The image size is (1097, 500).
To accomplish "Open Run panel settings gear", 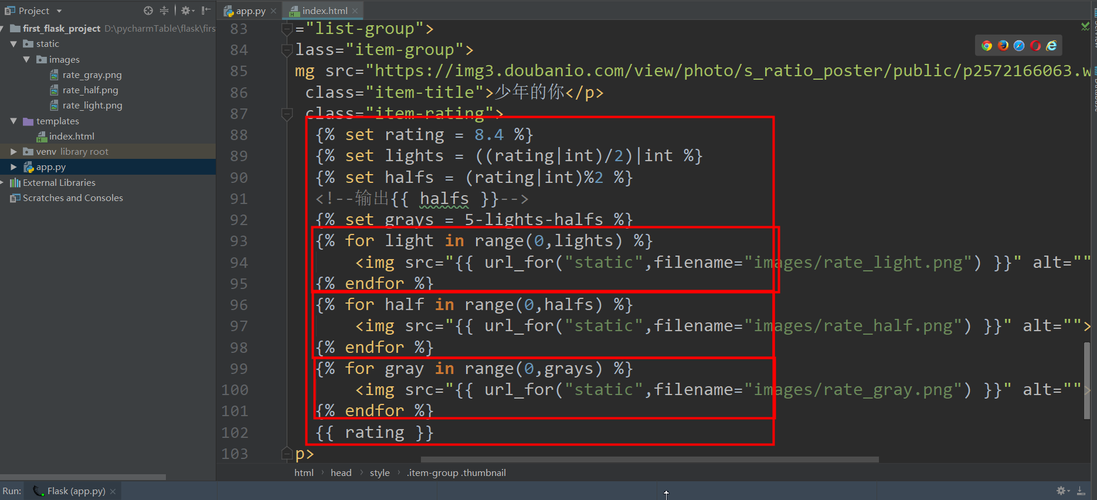I will tap(1063, 491).
